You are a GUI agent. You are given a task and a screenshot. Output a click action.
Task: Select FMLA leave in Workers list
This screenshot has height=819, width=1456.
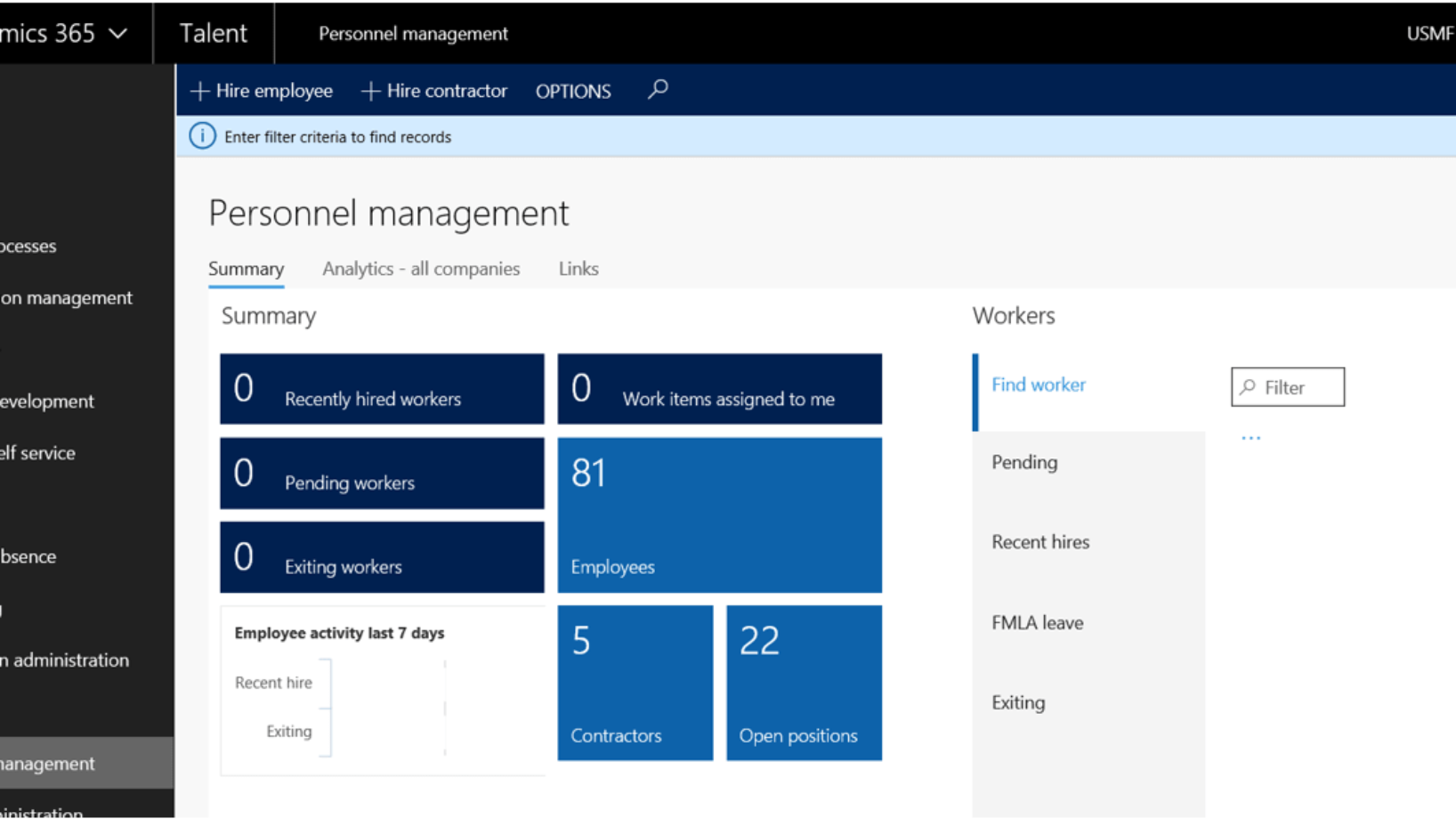[1088, 622]
